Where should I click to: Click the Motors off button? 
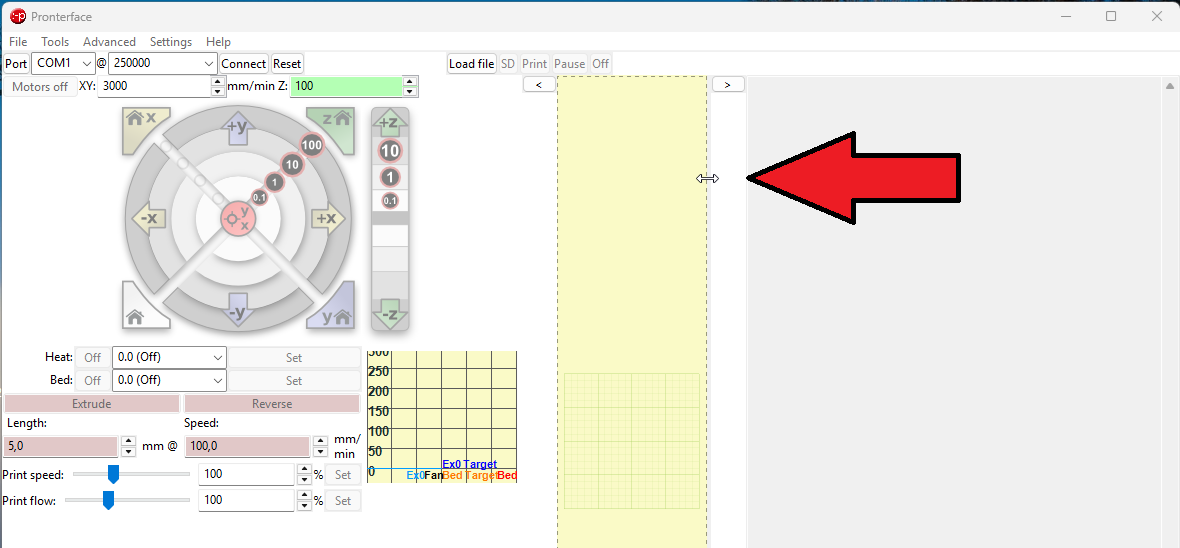tap(40, 87)
